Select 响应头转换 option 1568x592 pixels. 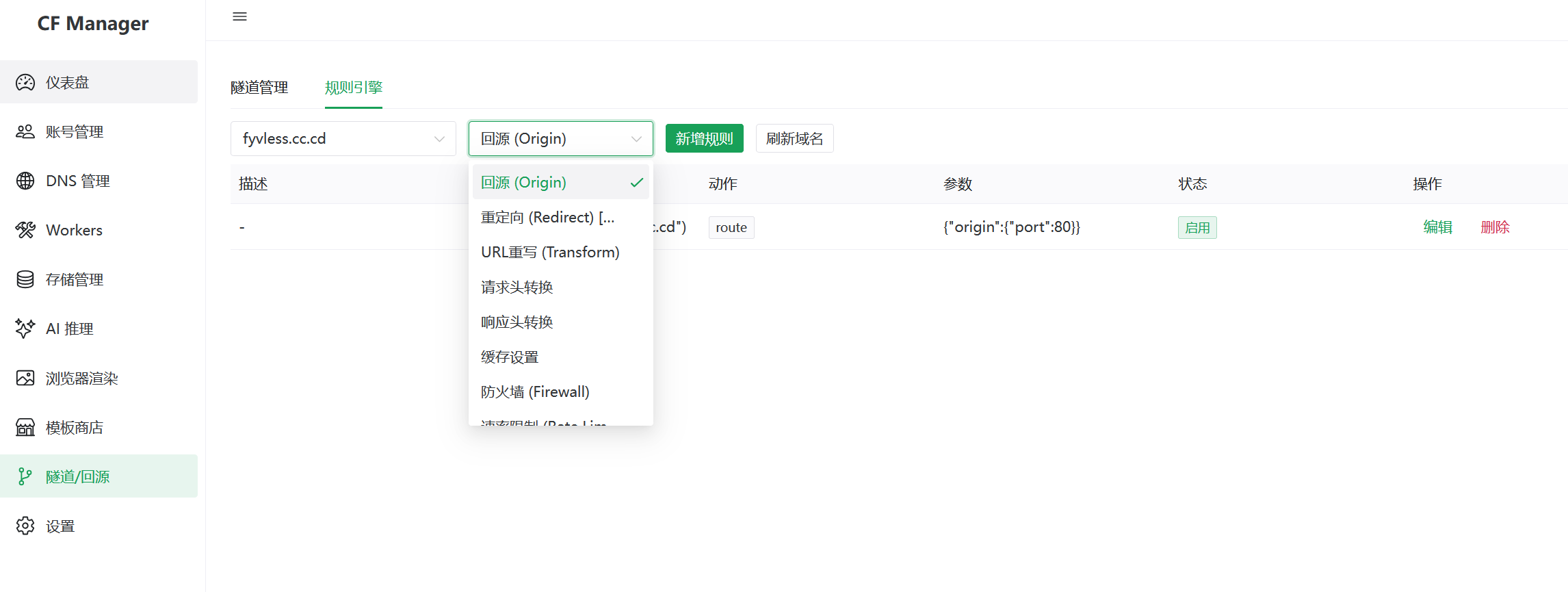click(x=561, y=322)
